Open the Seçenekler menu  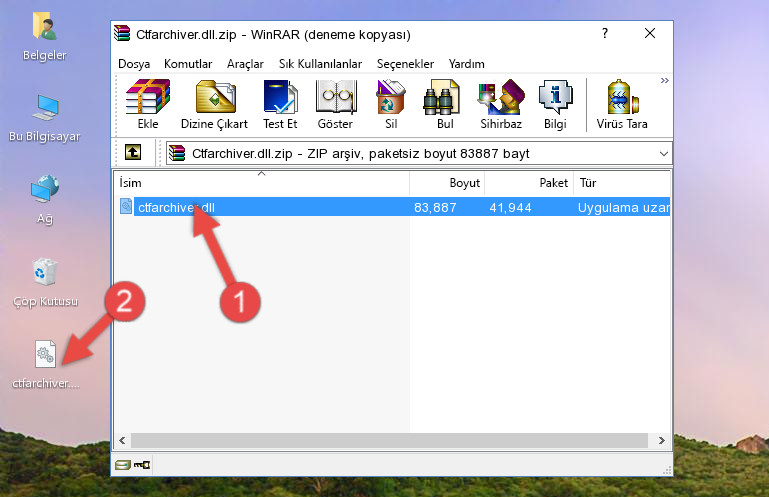click(405, 64)
